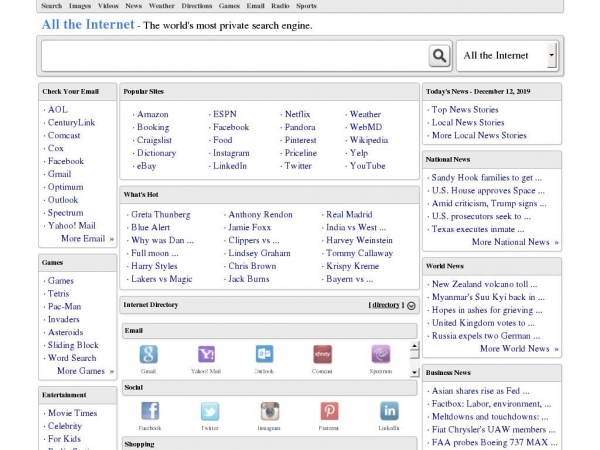Screen dimensions: 600x450
Task: Open the Greta Thunberg trending link
Action: tap(161, 215)
